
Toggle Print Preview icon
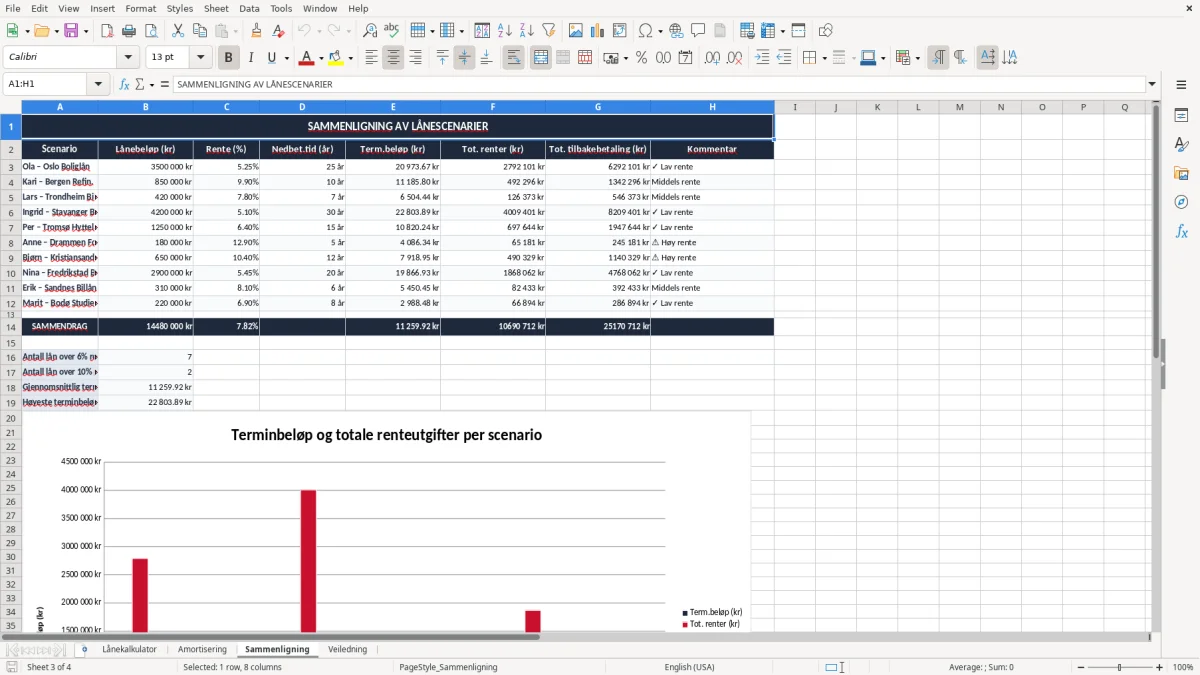pos(150,31)
